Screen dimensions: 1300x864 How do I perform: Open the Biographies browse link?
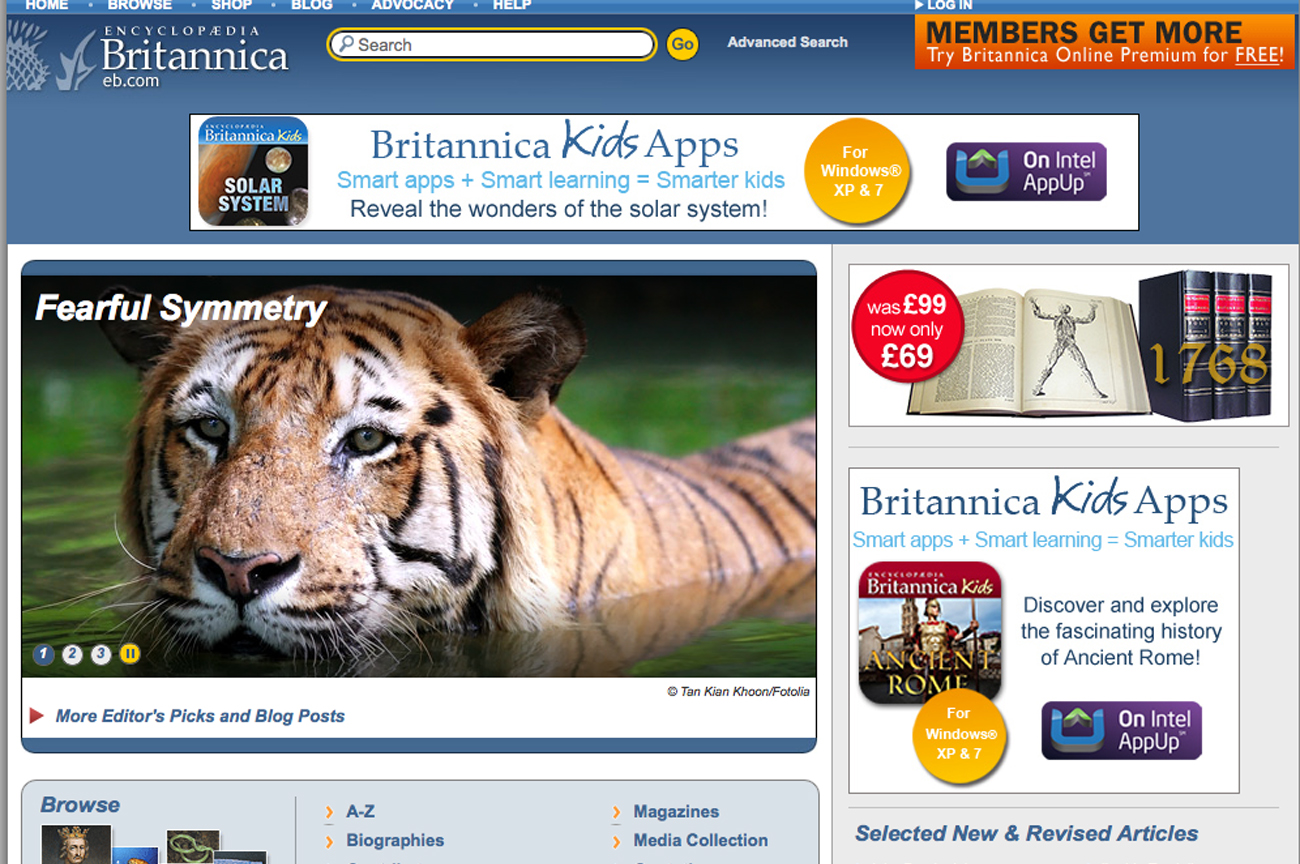pyautogui.click(x=395, y=840)
